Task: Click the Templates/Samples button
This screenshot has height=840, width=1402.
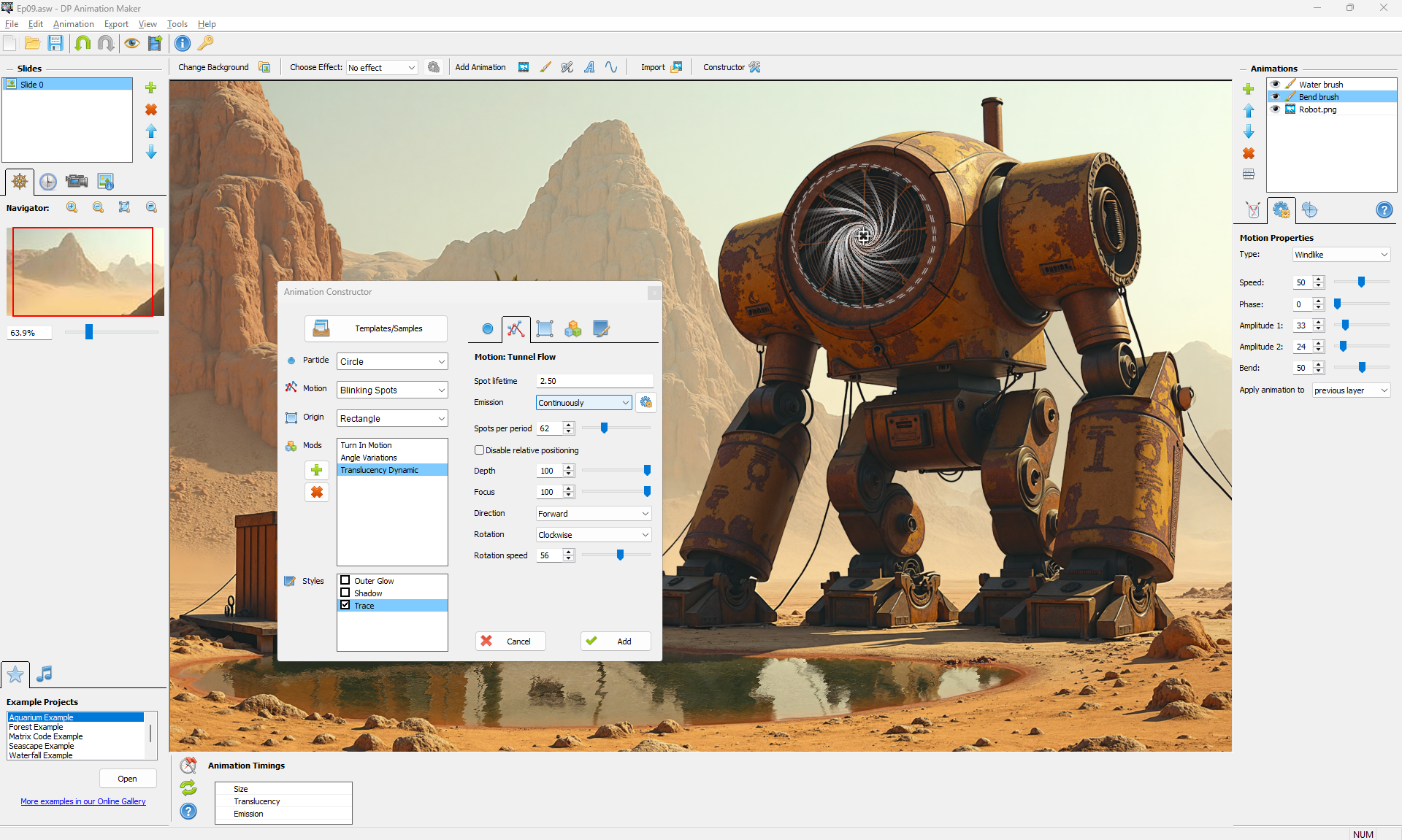Action: coord(375,328)
